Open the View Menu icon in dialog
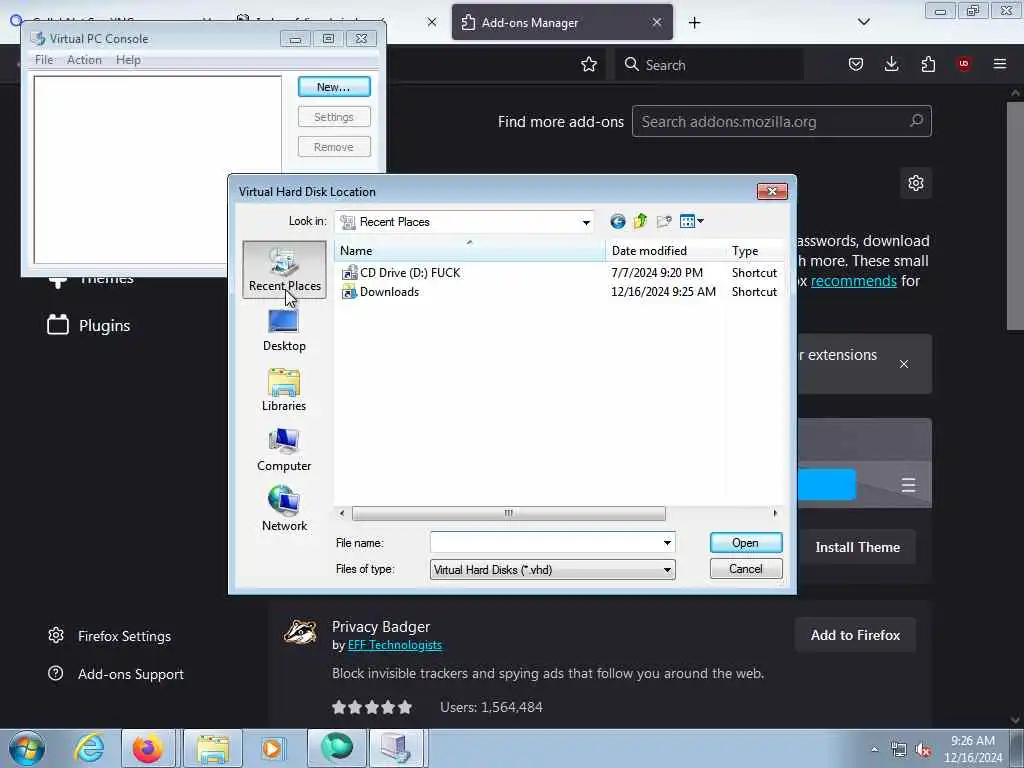This screenshot has height=768, width=1024. point(692,221)
